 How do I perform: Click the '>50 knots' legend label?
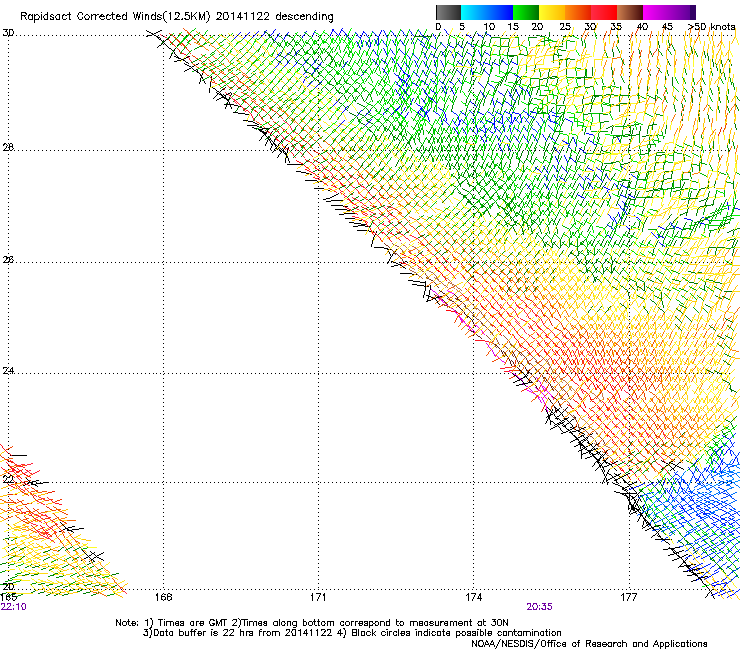pyautogui.click(x=712, y=27)
